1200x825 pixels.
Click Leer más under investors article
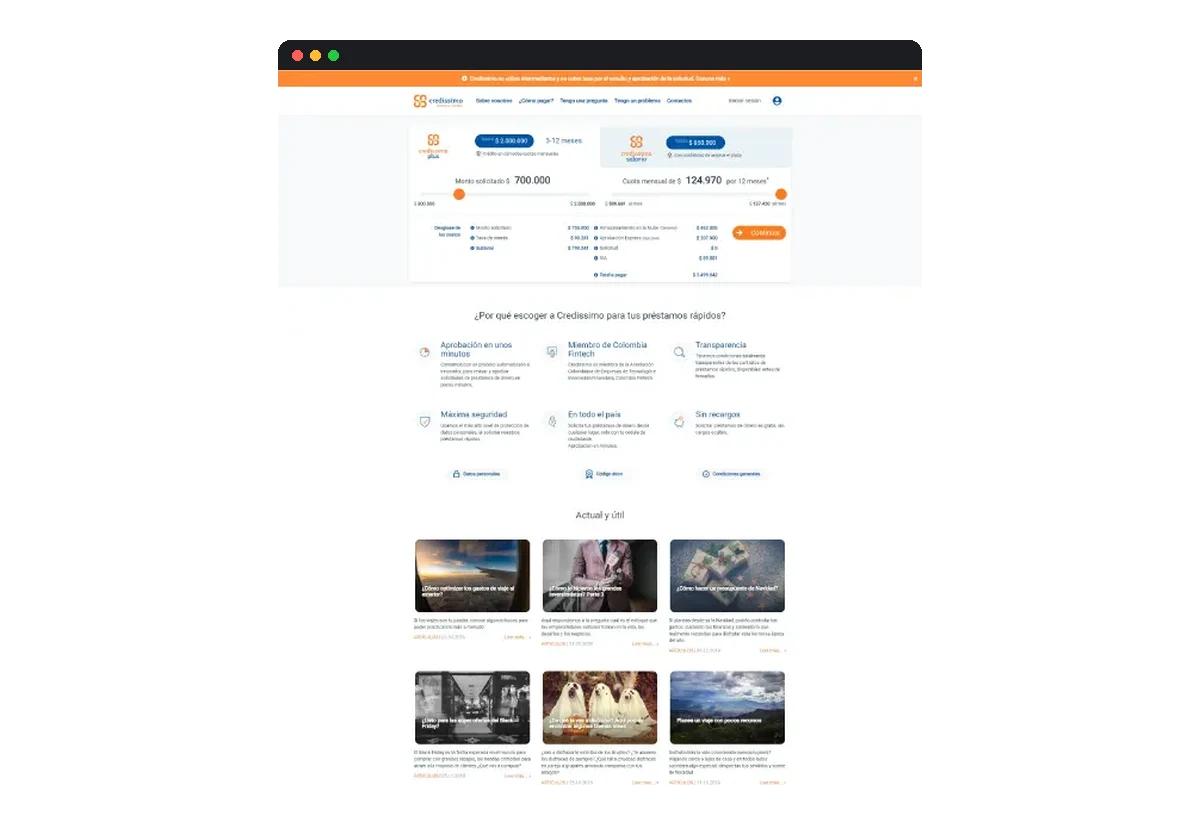point(645,644)
